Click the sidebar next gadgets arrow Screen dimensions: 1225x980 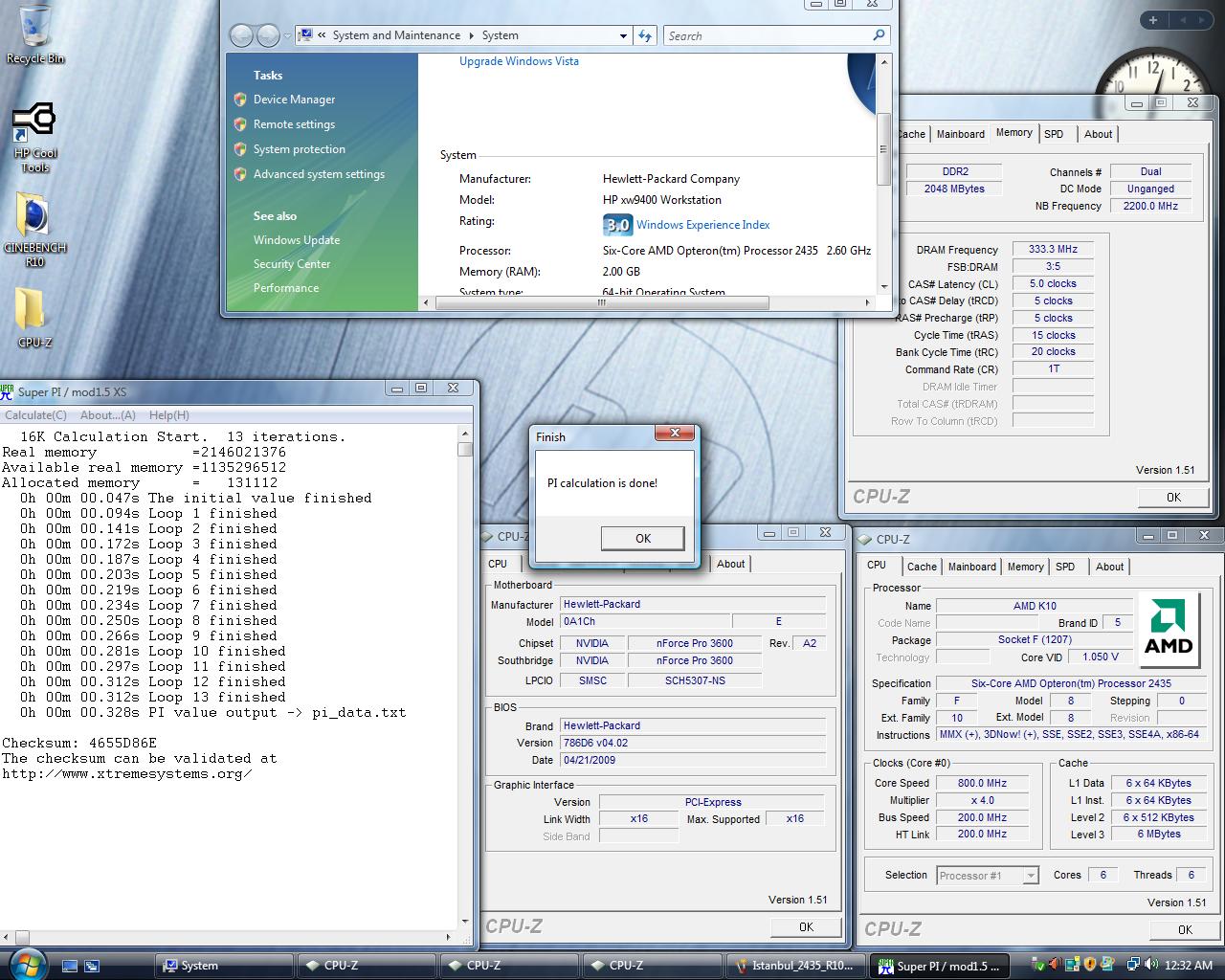tap(1202, 19)
